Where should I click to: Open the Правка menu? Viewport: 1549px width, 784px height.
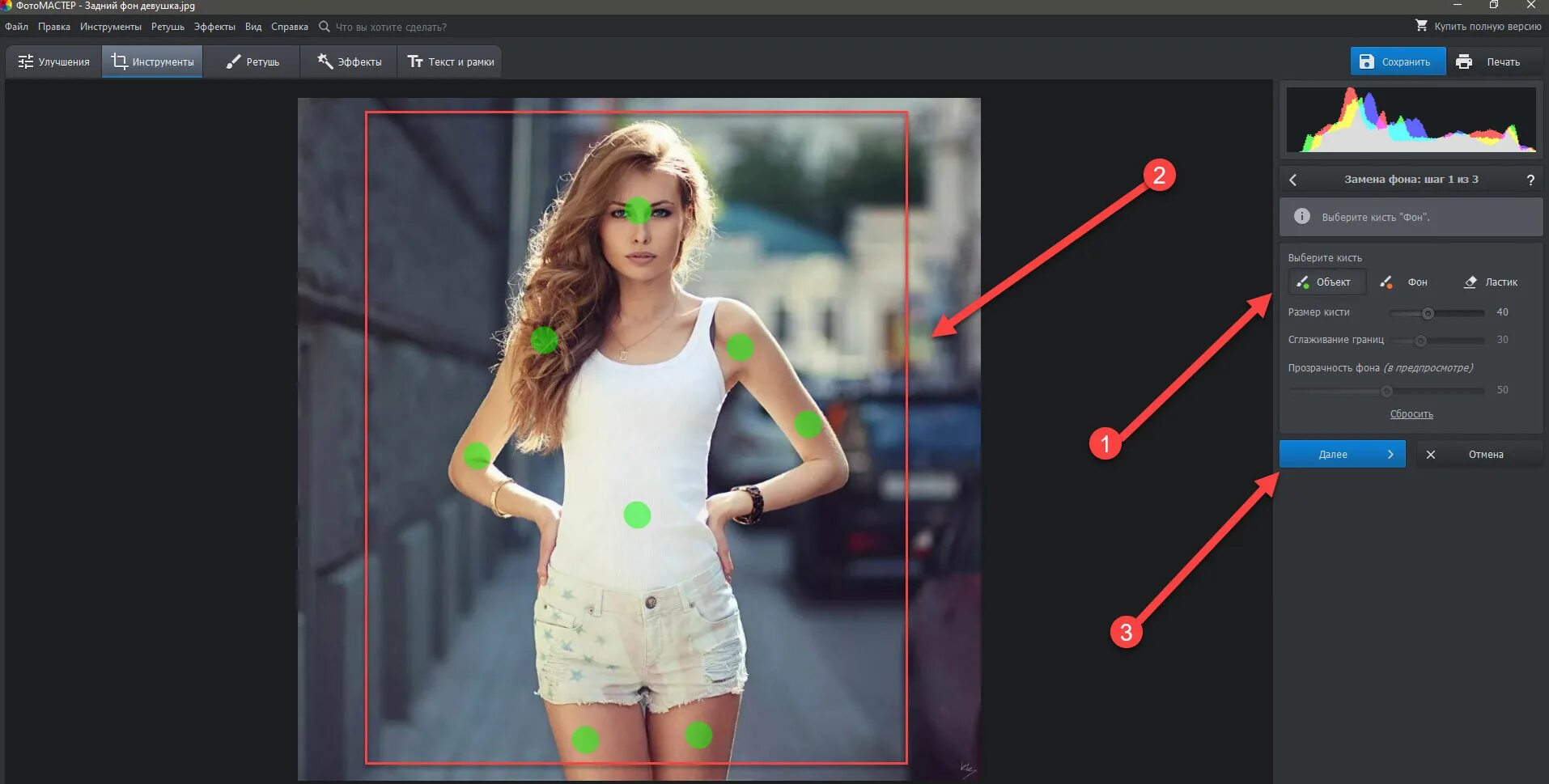tap(53, 27)
